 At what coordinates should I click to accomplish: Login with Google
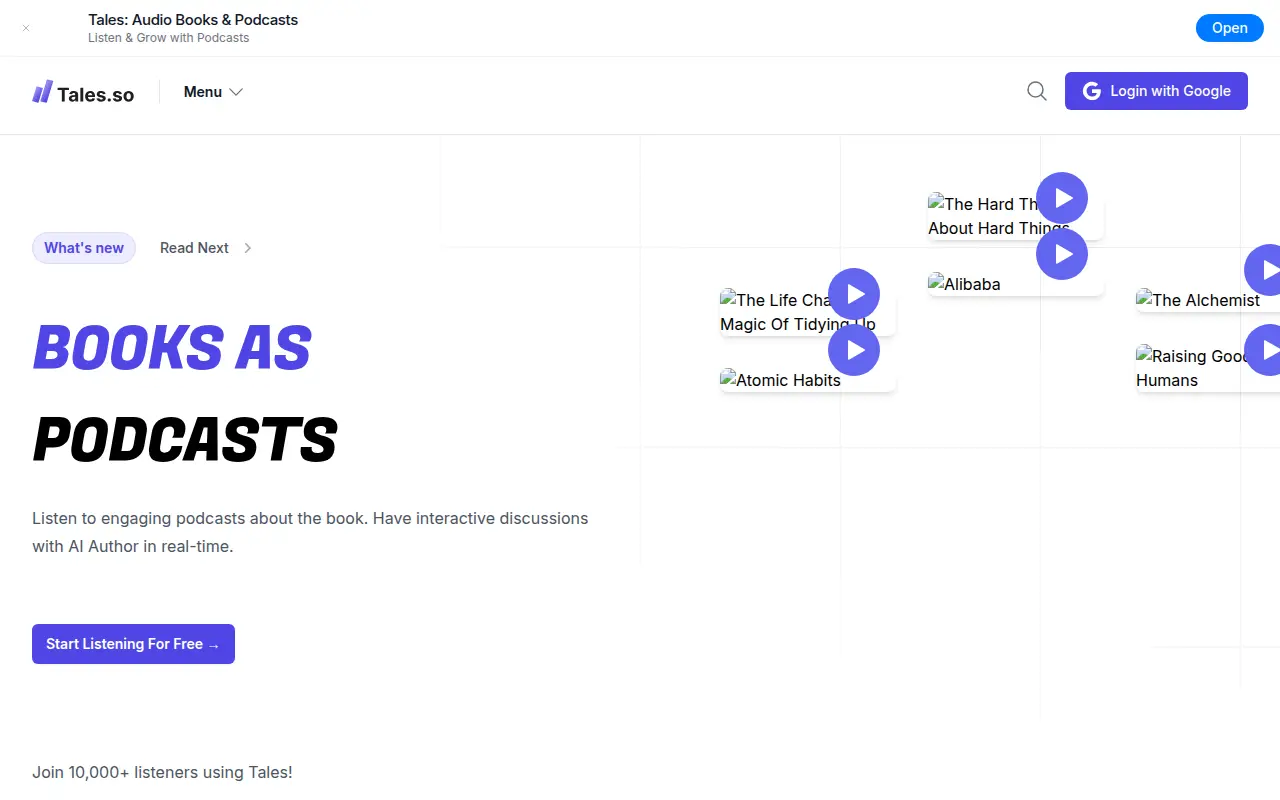[1156, 91]
